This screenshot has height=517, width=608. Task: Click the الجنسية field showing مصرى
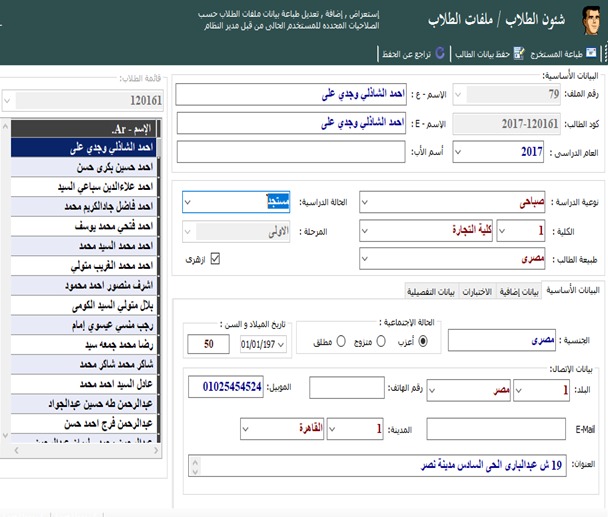(502, 340)
